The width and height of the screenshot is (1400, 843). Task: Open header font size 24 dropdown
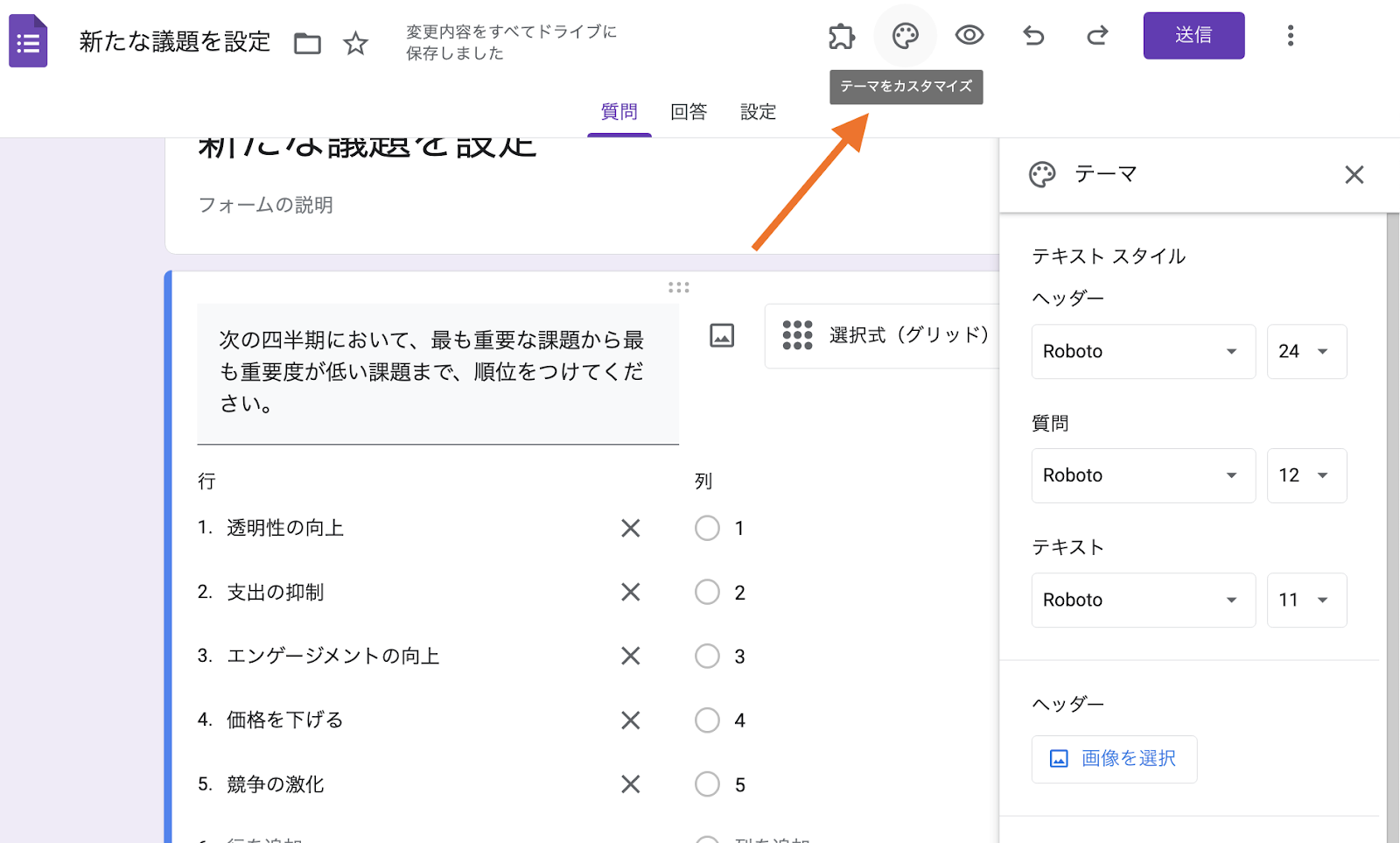1307,352
